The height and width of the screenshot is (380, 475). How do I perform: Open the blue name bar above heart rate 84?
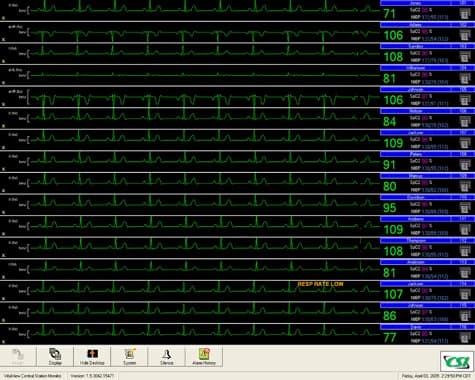point(427,111)
